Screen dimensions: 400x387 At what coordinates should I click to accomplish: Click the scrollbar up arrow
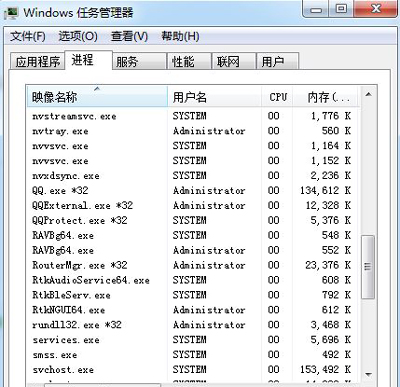tap(368, 95)
